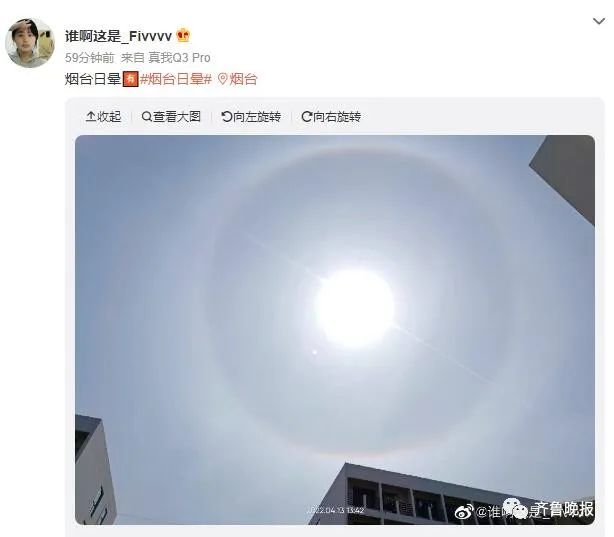Viewport: 614px width, 537px height.
Task: Click the location pin icon
Action: [222, 80]
